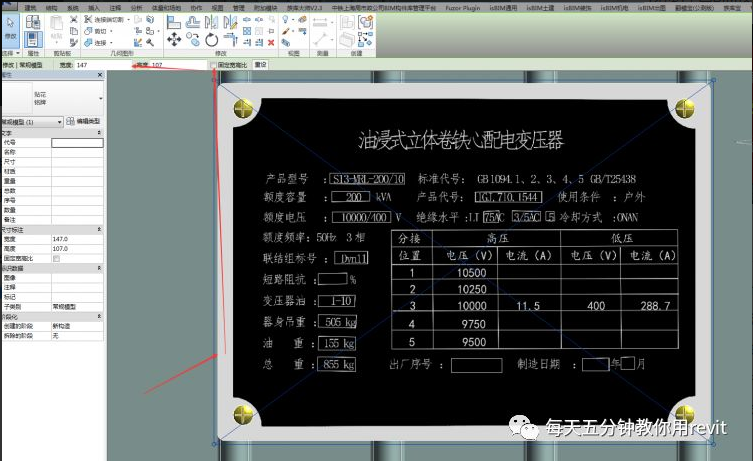Close the Properties panel

click(x=100, y=75)
